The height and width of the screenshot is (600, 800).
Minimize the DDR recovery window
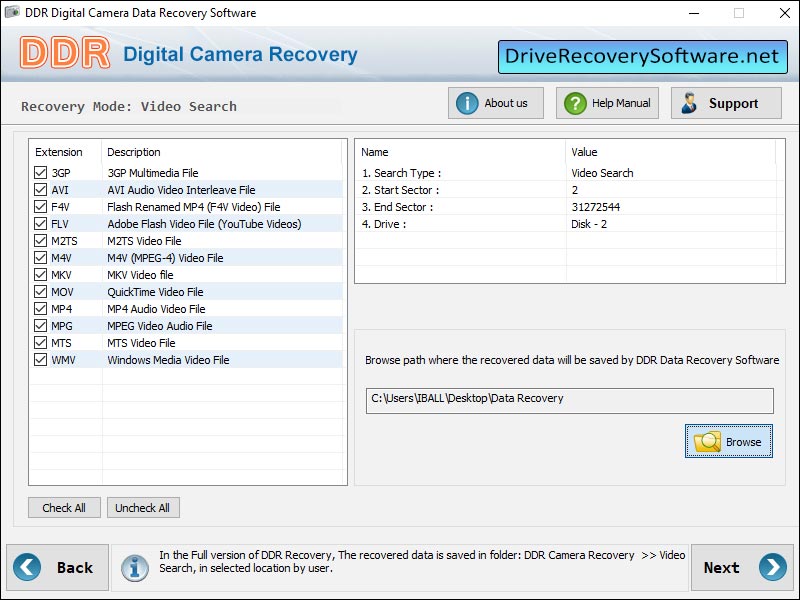tap(694, 13)
